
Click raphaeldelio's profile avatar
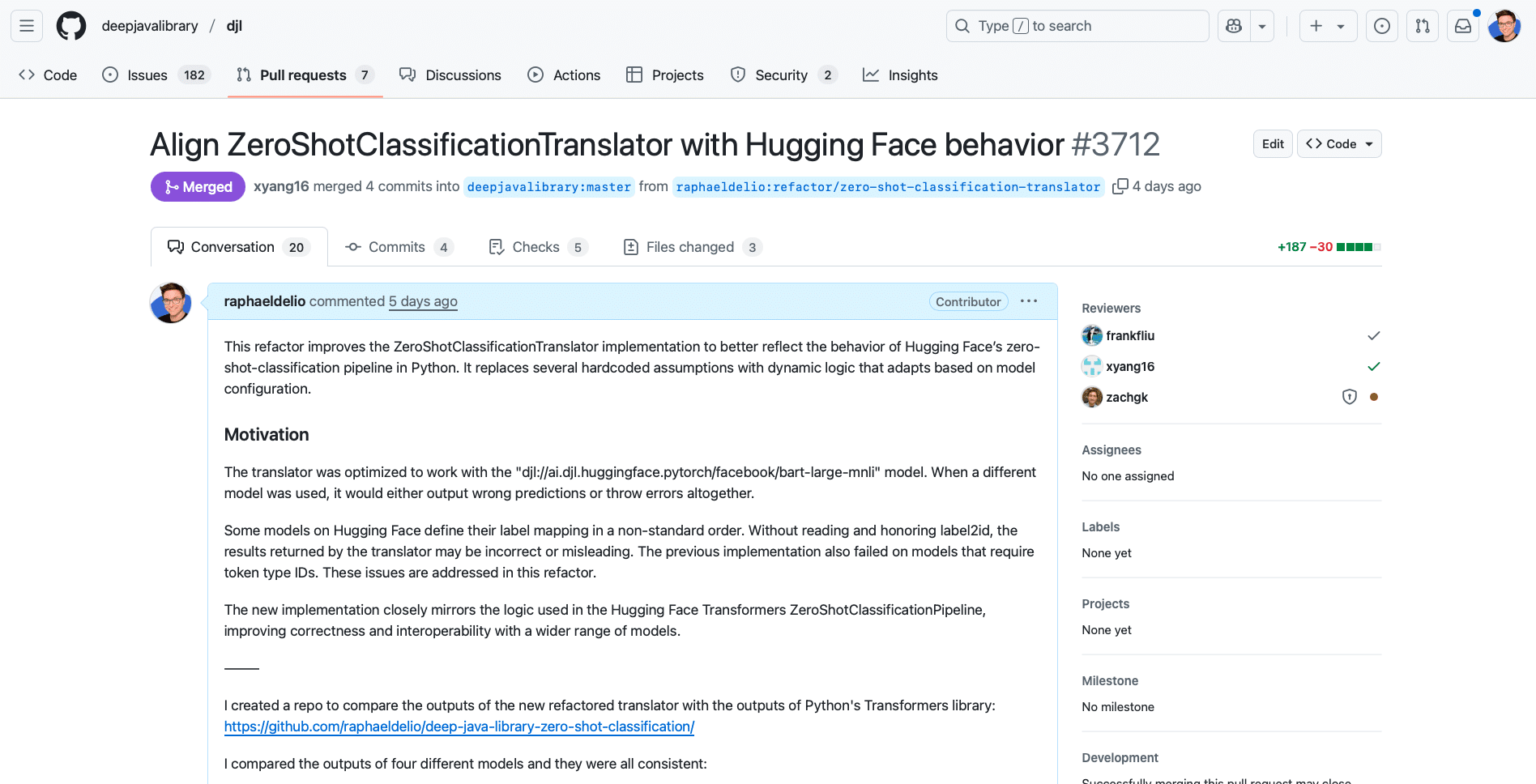[x=170, y=303]
